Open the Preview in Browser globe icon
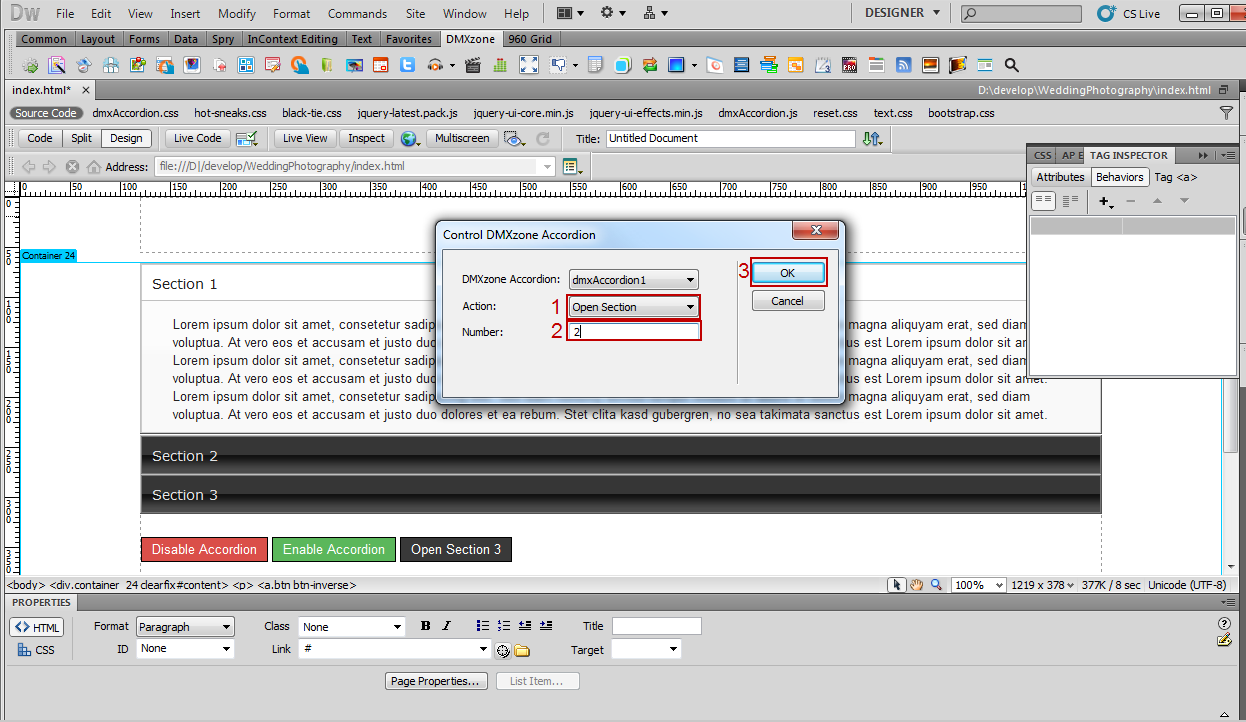 [410, 139]
